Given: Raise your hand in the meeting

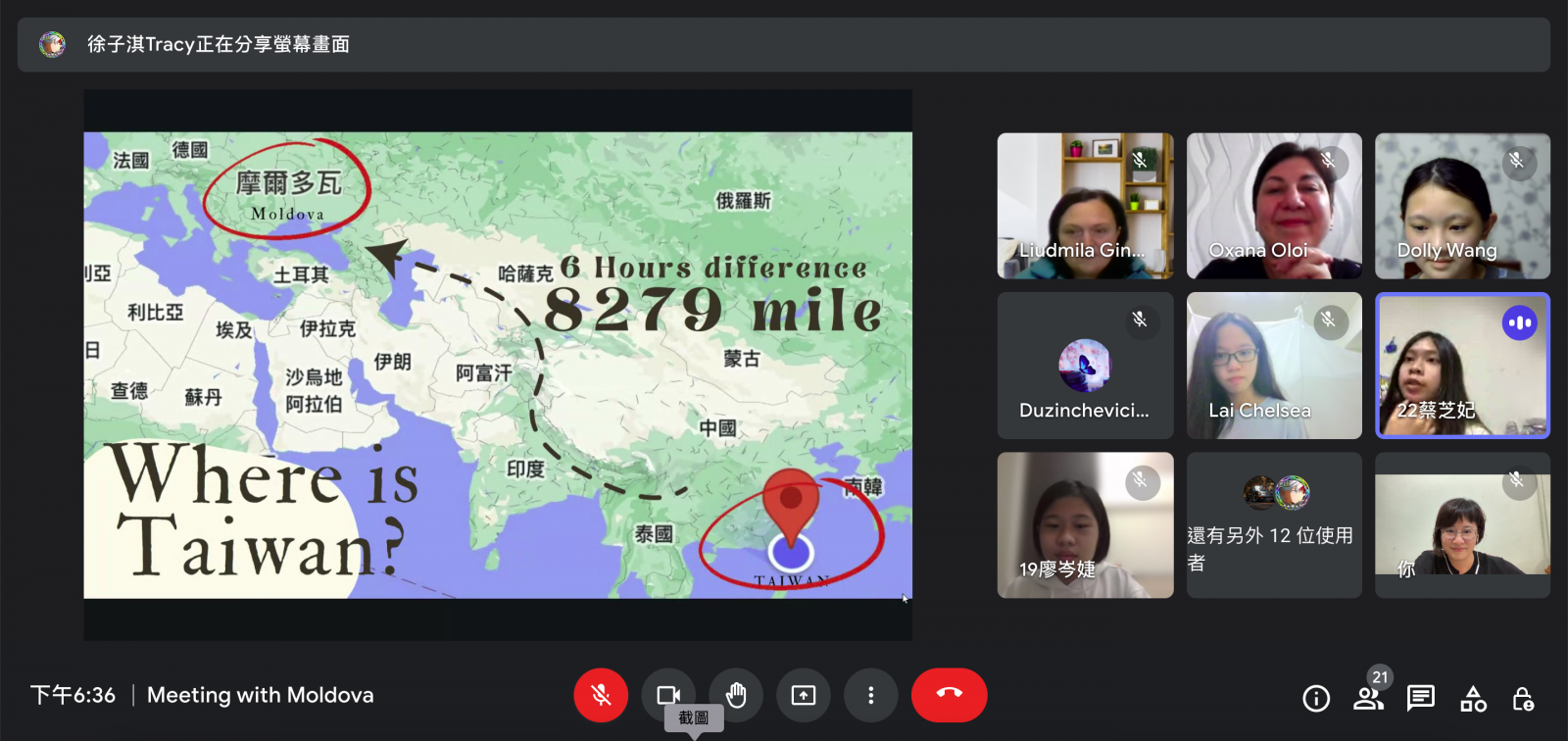Looking at the screenshot, I should click(x=736, y=695).
